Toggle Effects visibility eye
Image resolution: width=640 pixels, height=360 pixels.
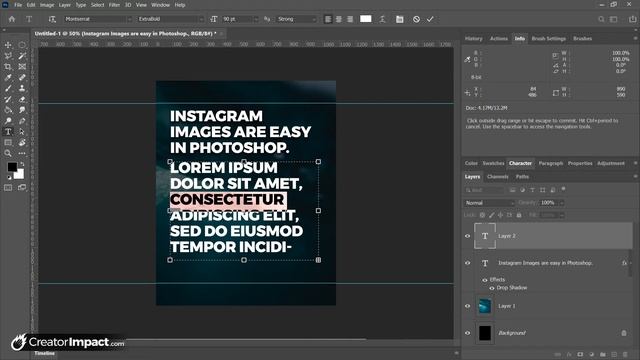[485, 280]
